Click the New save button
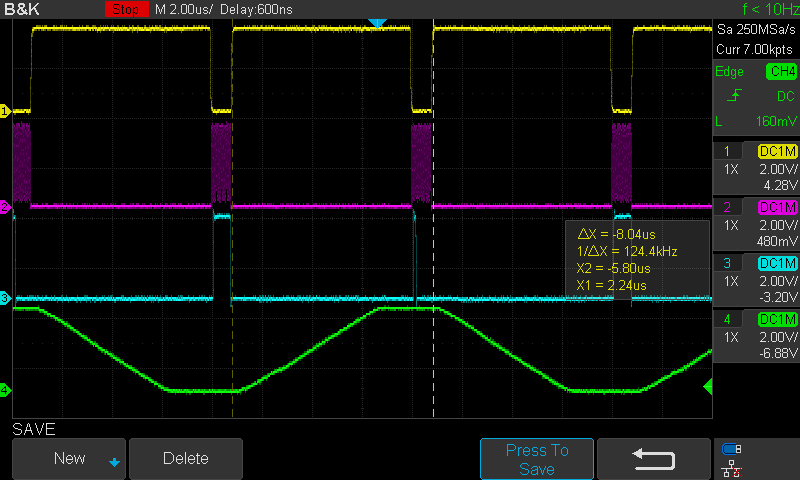The height and width of the screenshot is (480, 800). click(x=69, y=458)
